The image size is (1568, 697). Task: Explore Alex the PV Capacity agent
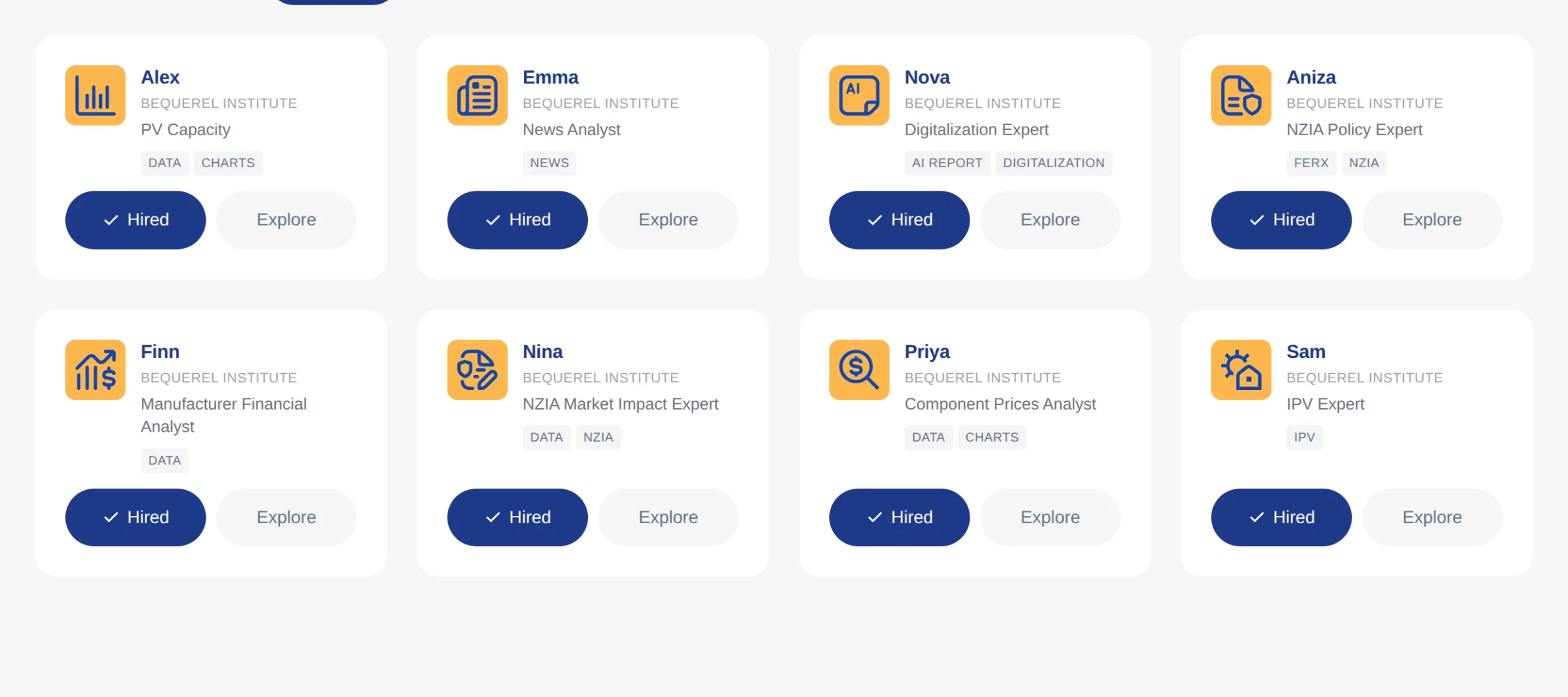286,219
